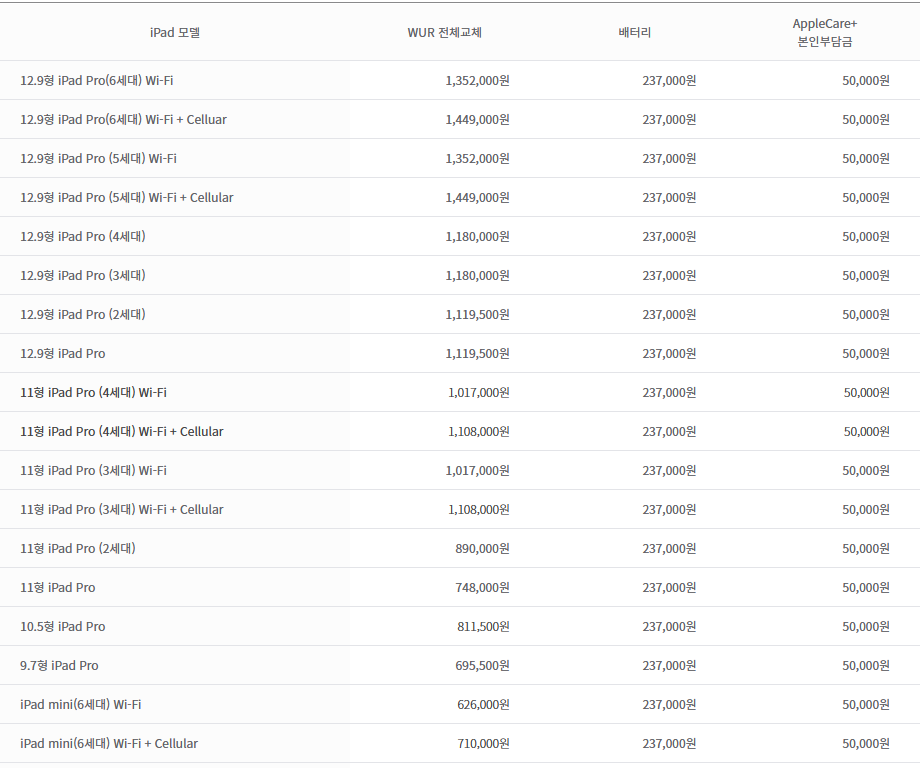Click 1,108,000원 in 11형 4세대 Cellular row

479,432
